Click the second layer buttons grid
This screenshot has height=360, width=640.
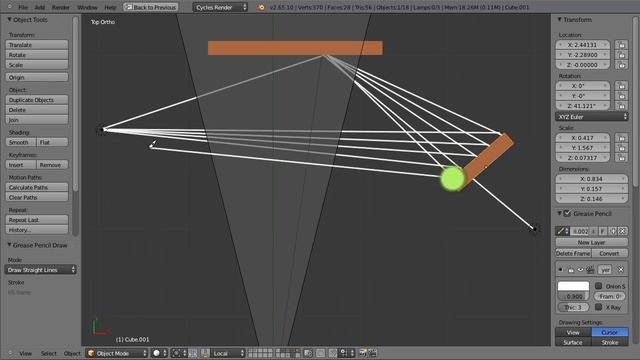(287, 353)
